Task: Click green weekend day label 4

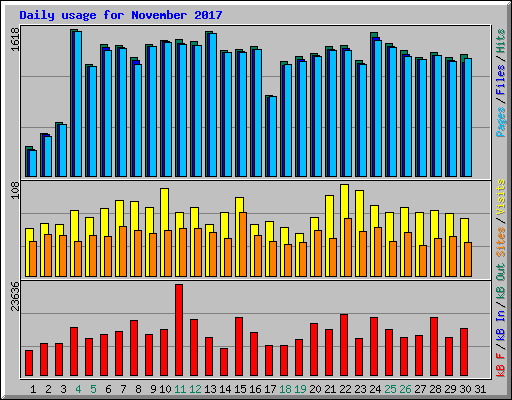Action: [78, 389]
